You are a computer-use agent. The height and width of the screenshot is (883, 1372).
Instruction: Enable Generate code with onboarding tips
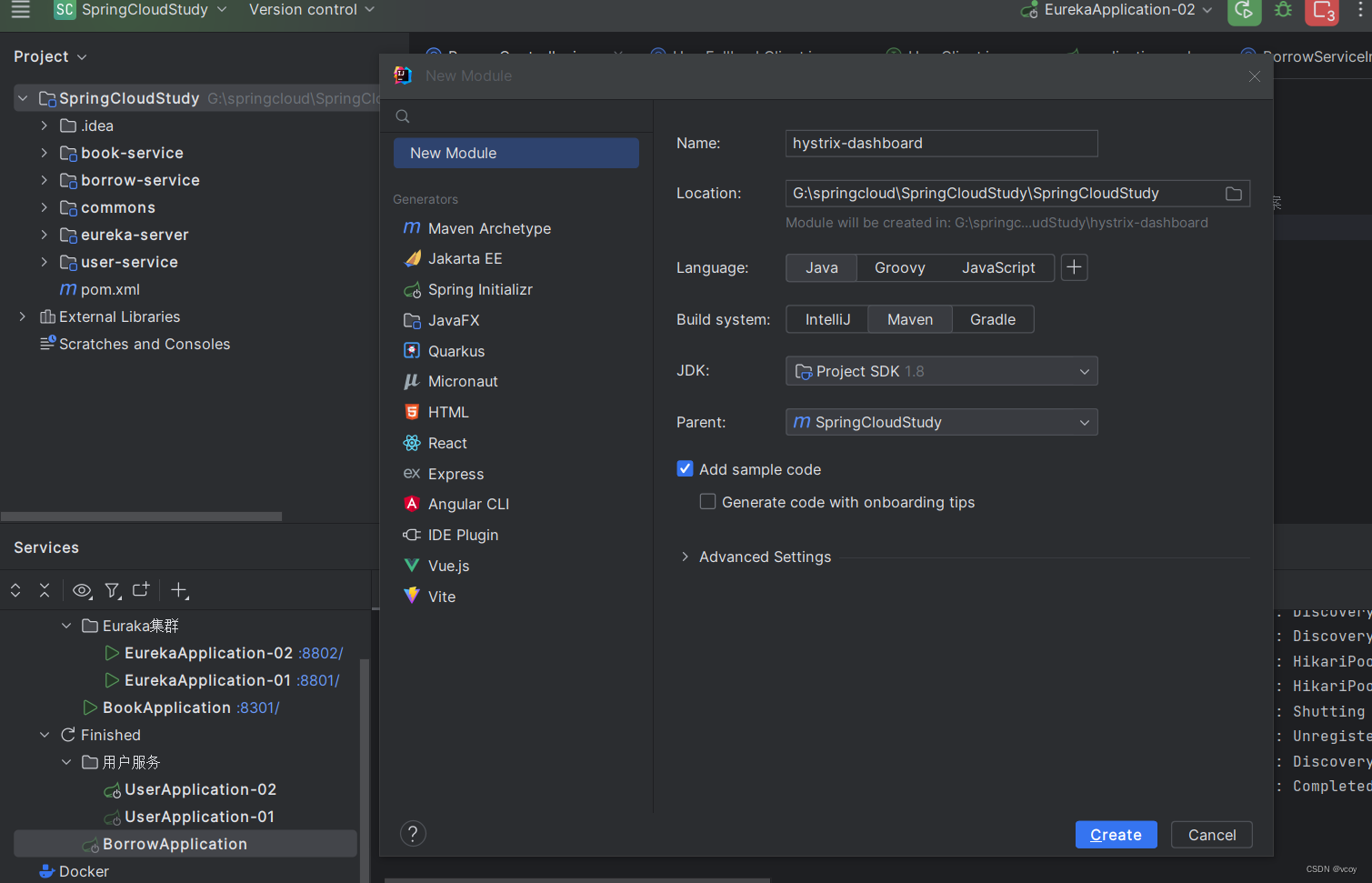tap(707, 502)
